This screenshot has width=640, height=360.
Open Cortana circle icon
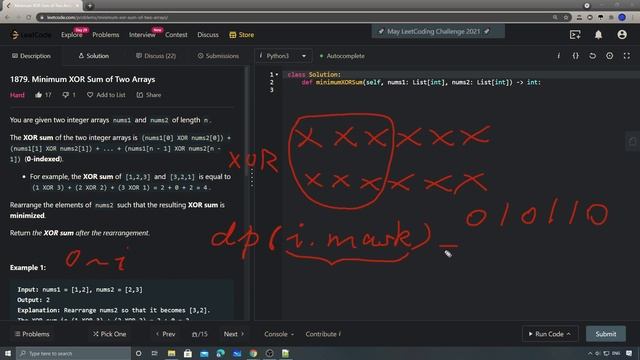tap(138, 353)
